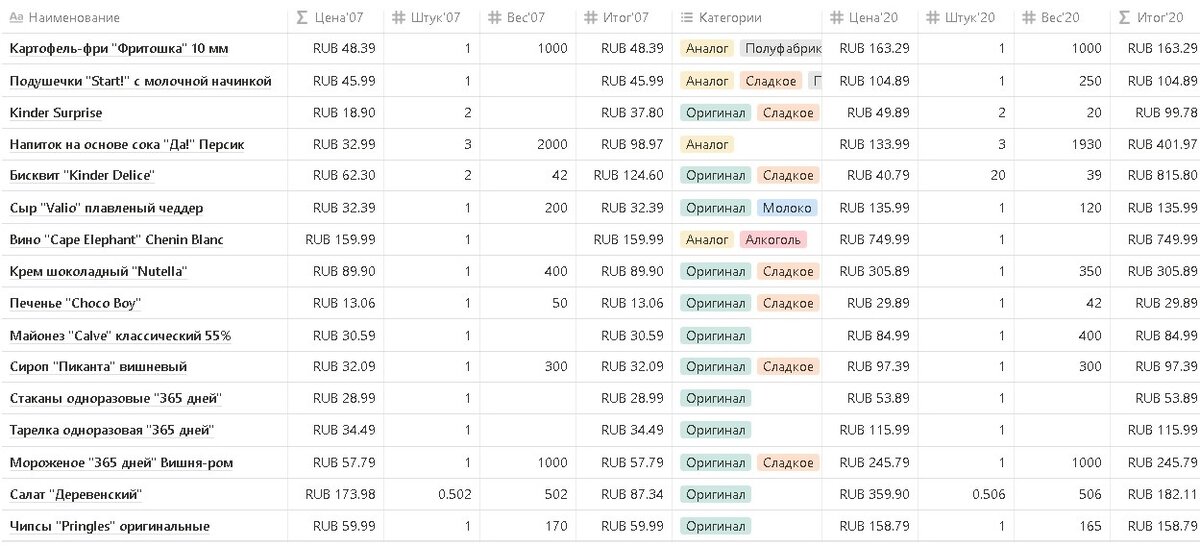The width and height of the screenshot is (1200, 547).
Task: Click the Aa icon beside Наименование header
Action: tap(16, 18)
